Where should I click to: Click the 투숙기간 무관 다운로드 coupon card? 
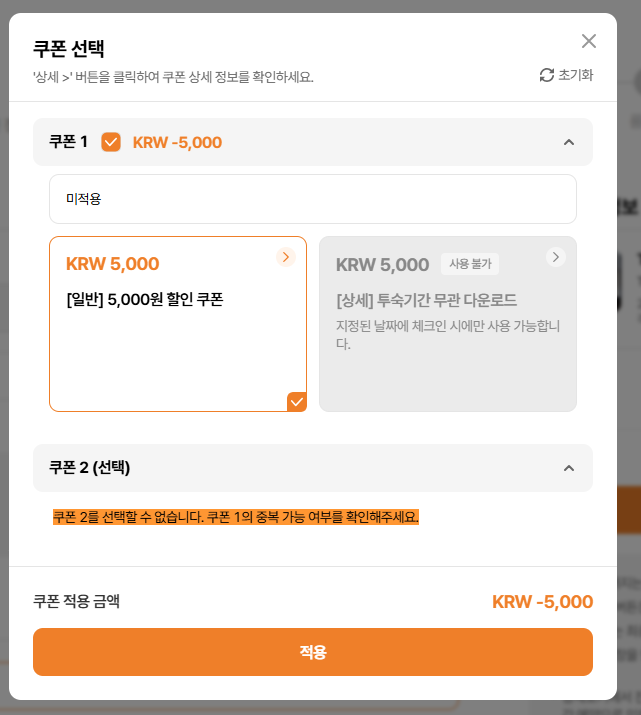coord(448,330)
